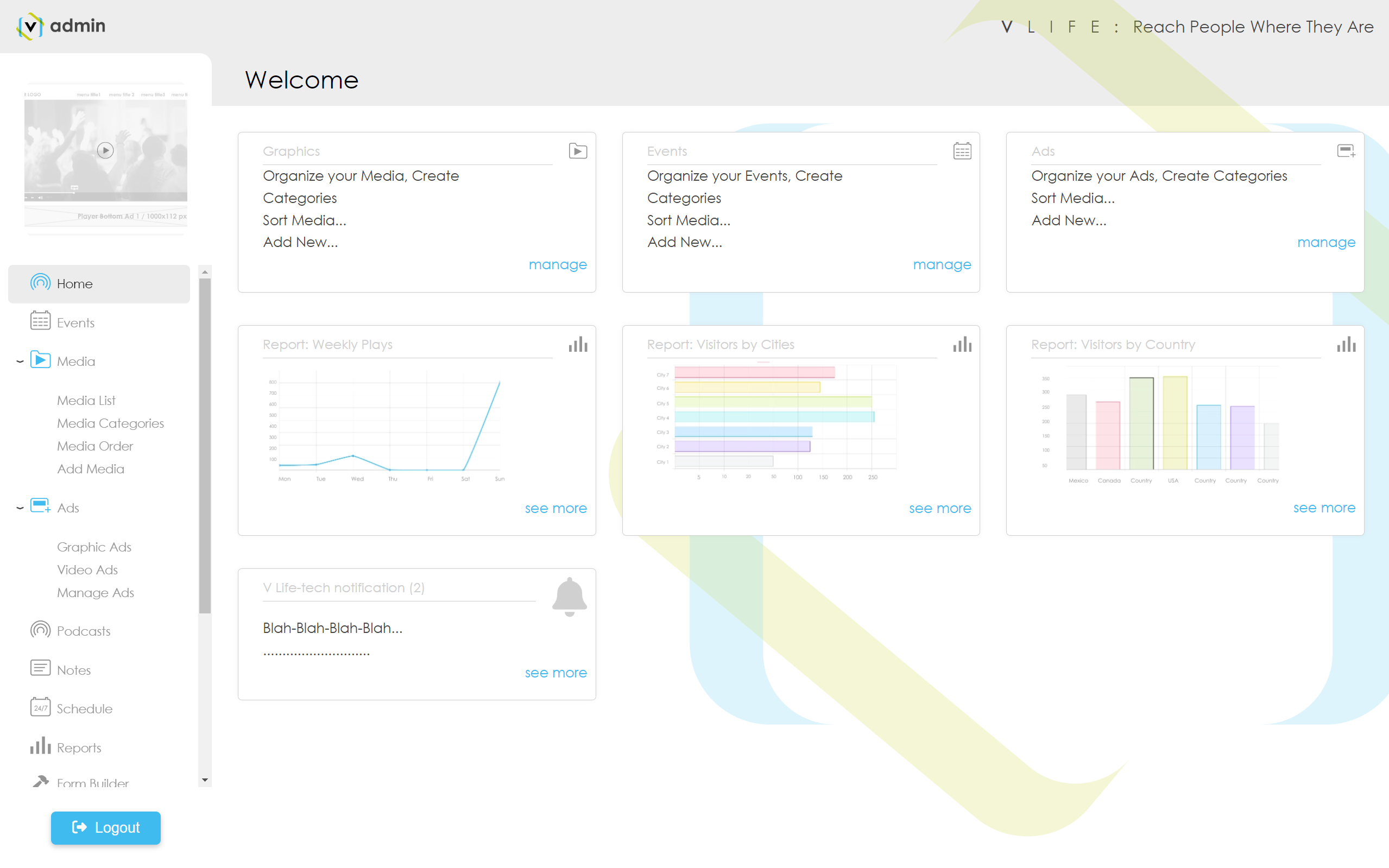
Task: Click the Visitors by Cities chart icon
Action: (962, 345)
